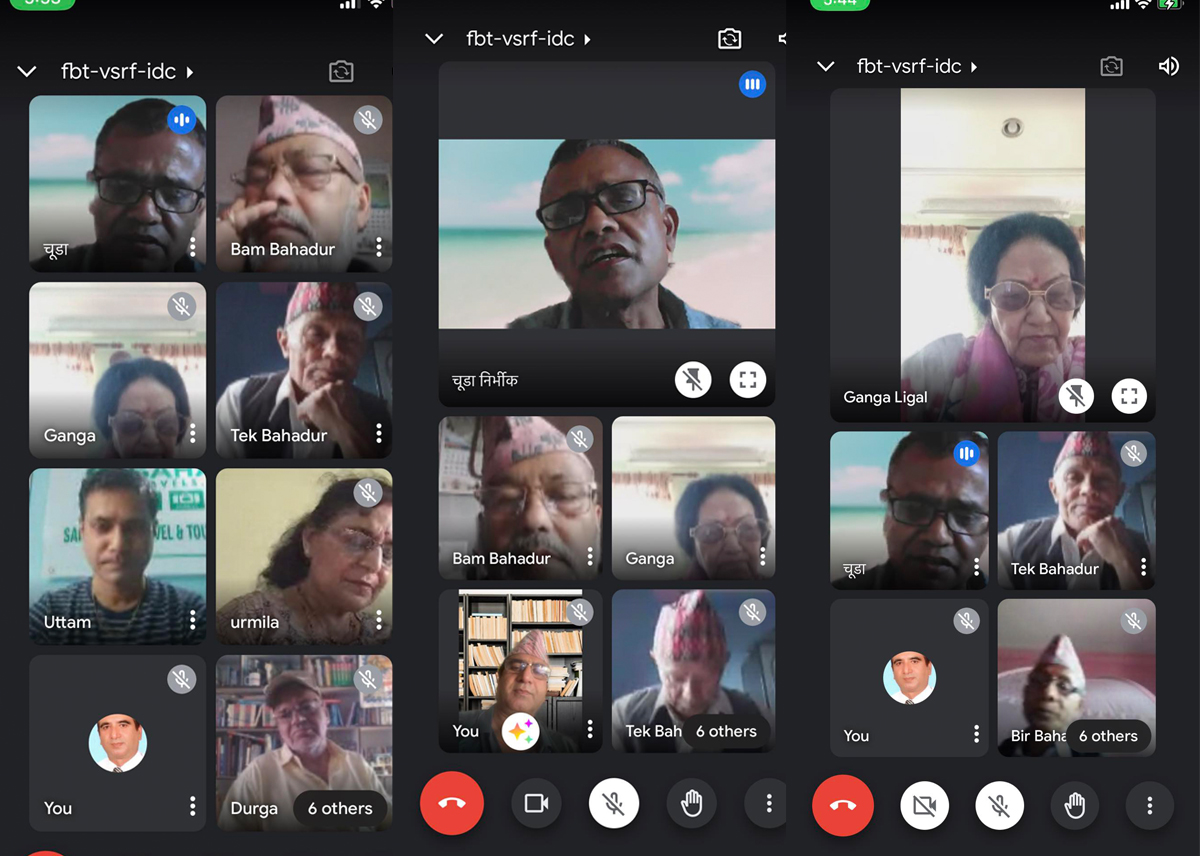
Task: Turn off the enabled camera button
Action: coord(537,803)
